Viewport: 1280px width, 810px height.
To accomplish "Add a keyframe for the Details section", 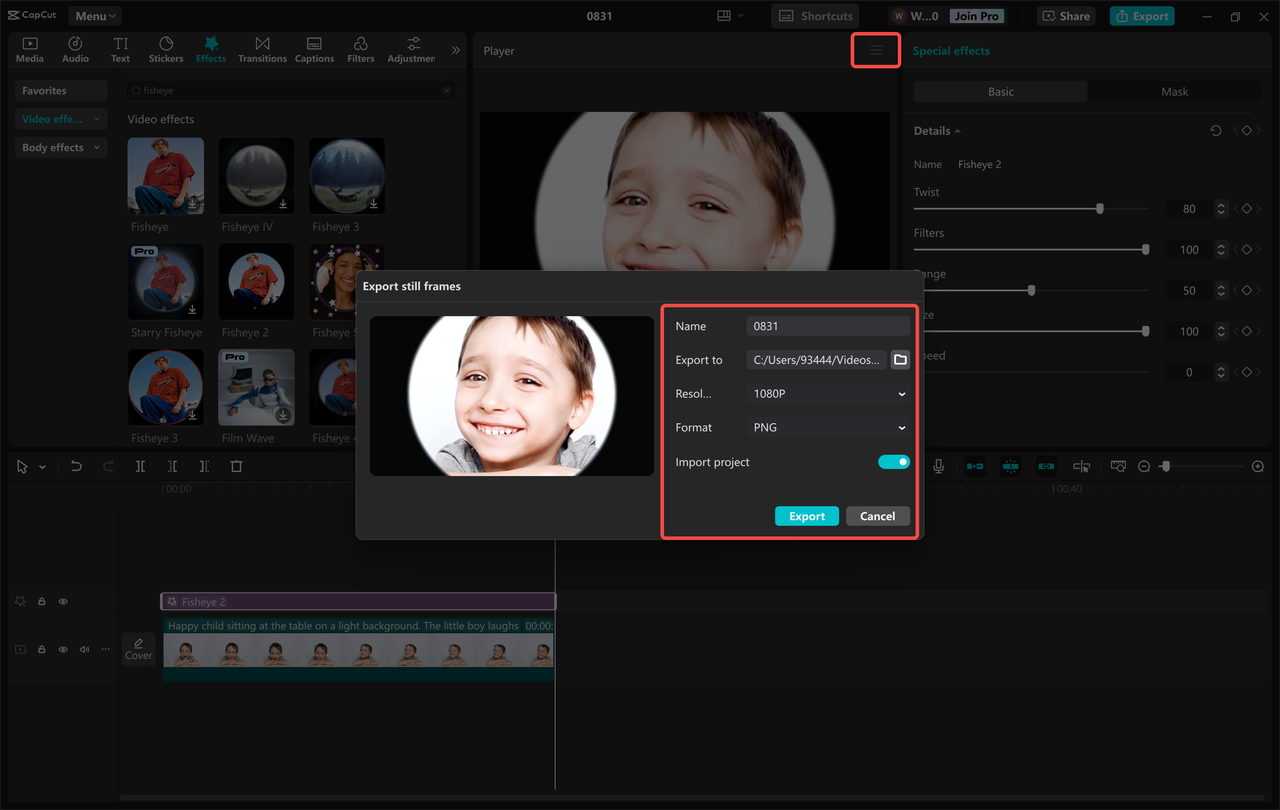I will pyautogui.click(x=1247, y=131).
